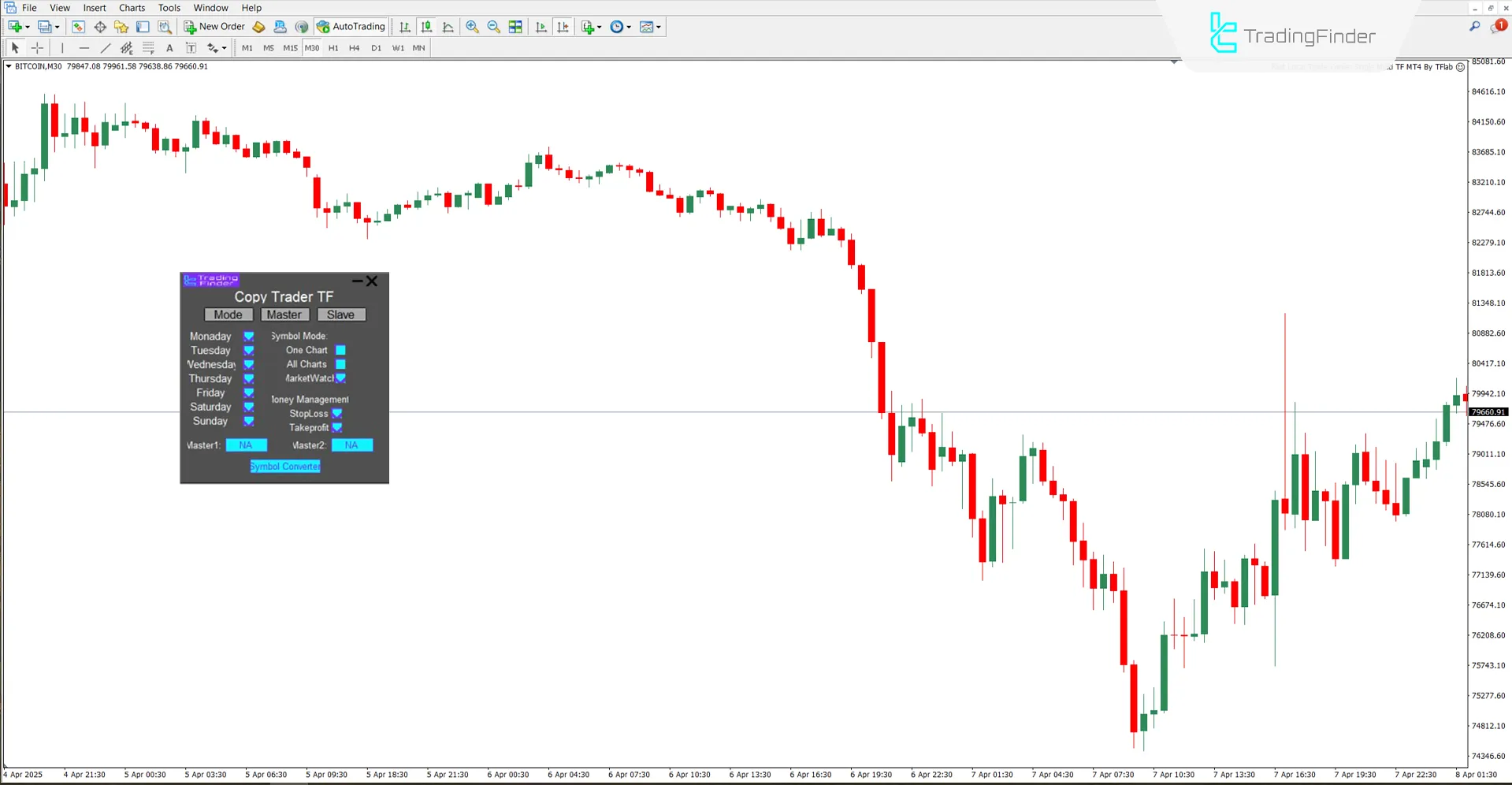Choose the trendline drawing tool

pyautogui.click(x=106, y=48)
